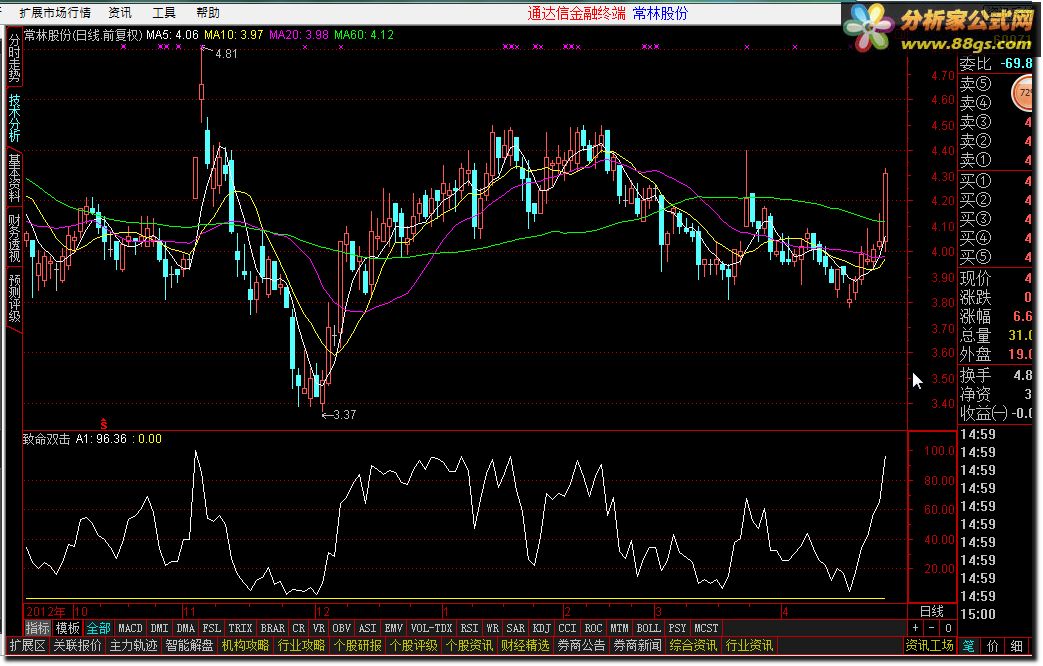This screenshot has width=1043, height=666.
Task: Click the 0 reset button
Action: click(x=948, y=628)
